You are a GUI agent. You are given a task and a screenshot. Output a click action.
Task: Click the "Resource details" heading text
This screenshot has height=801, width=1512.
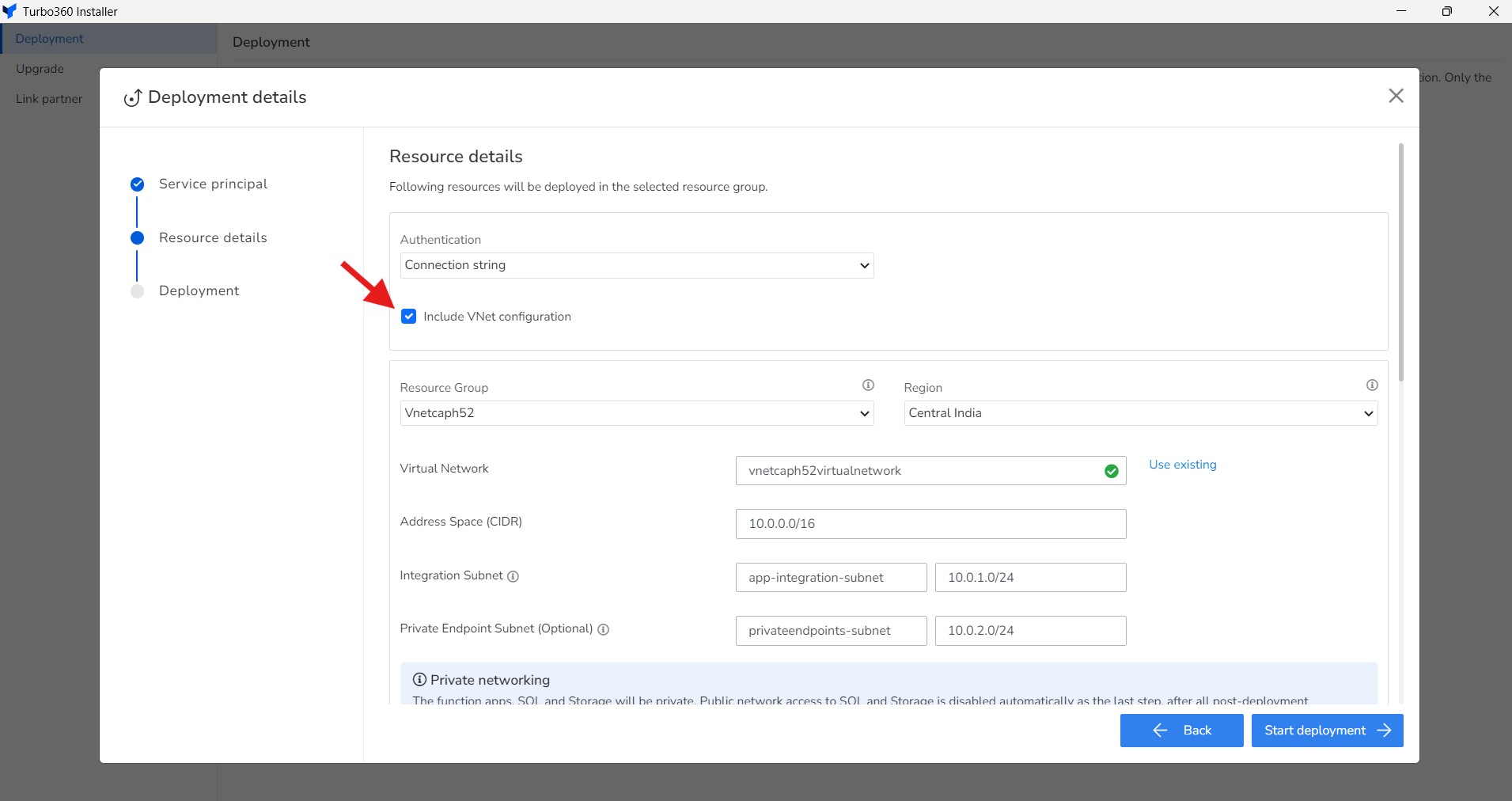(x=456, y=156)
